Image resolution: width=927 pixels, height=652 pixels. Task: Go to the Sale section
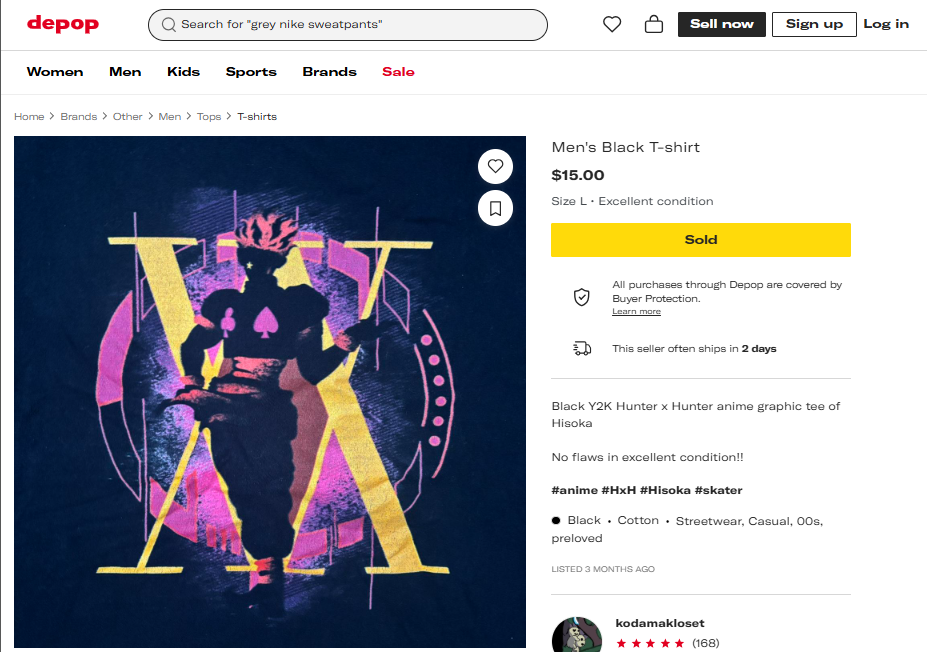point(398,72)
